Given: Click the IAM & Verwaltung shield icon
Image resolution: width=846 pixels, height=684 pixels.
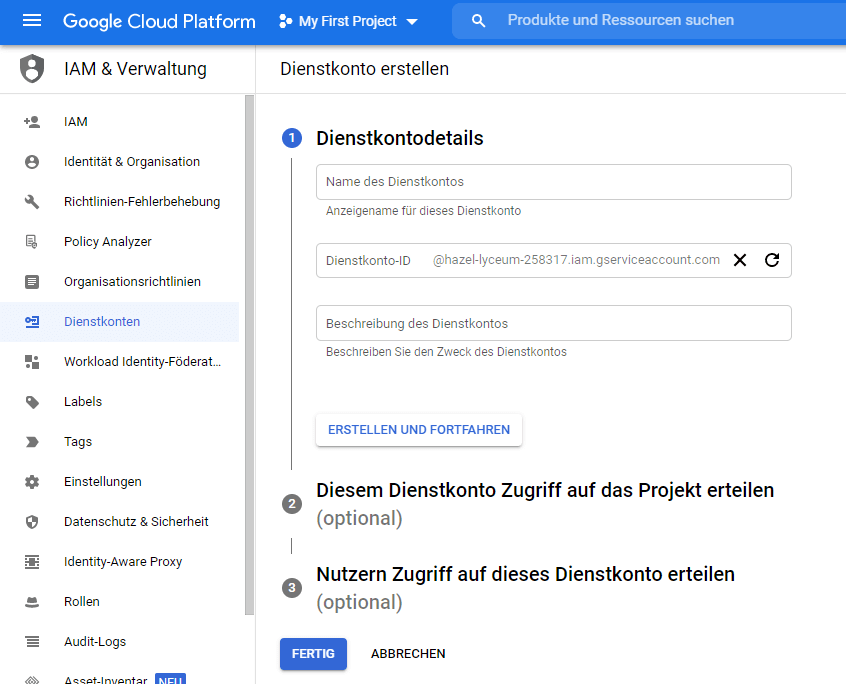Looking at the screenshot, I should pos(32,69).
